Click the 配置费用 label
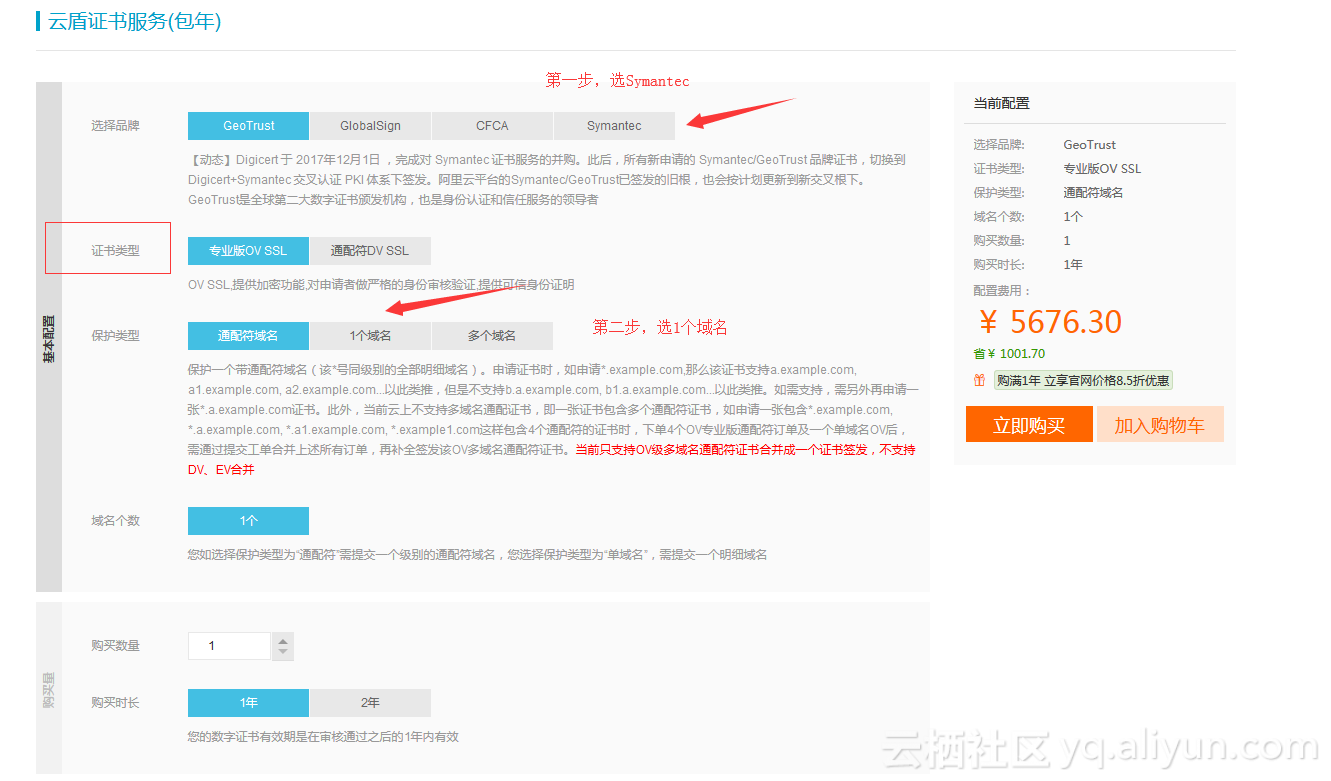Viewport: 1331px width, 781px height. 1002,290
